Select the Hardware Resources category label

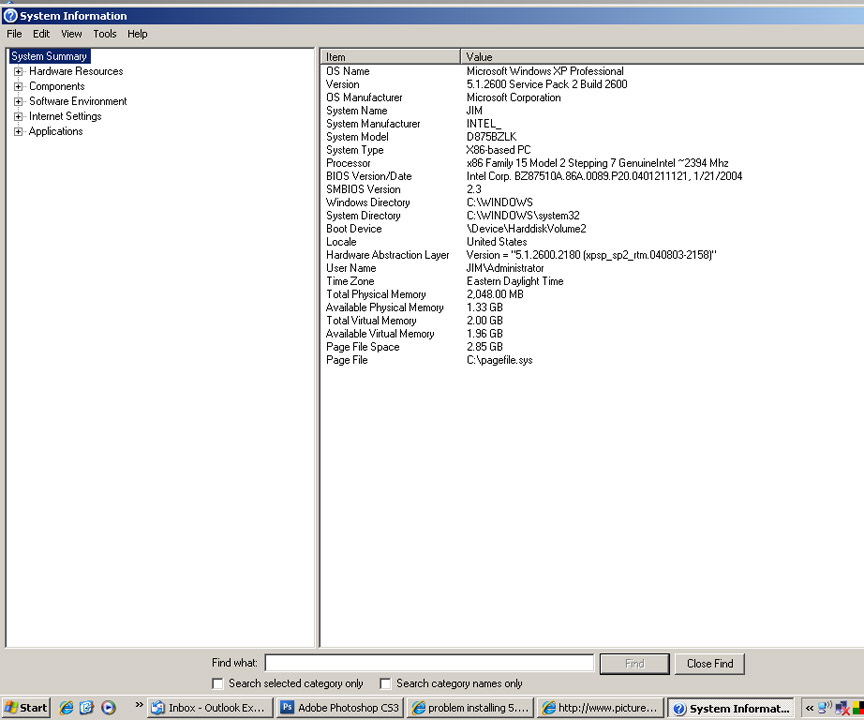tap(76, 71)
